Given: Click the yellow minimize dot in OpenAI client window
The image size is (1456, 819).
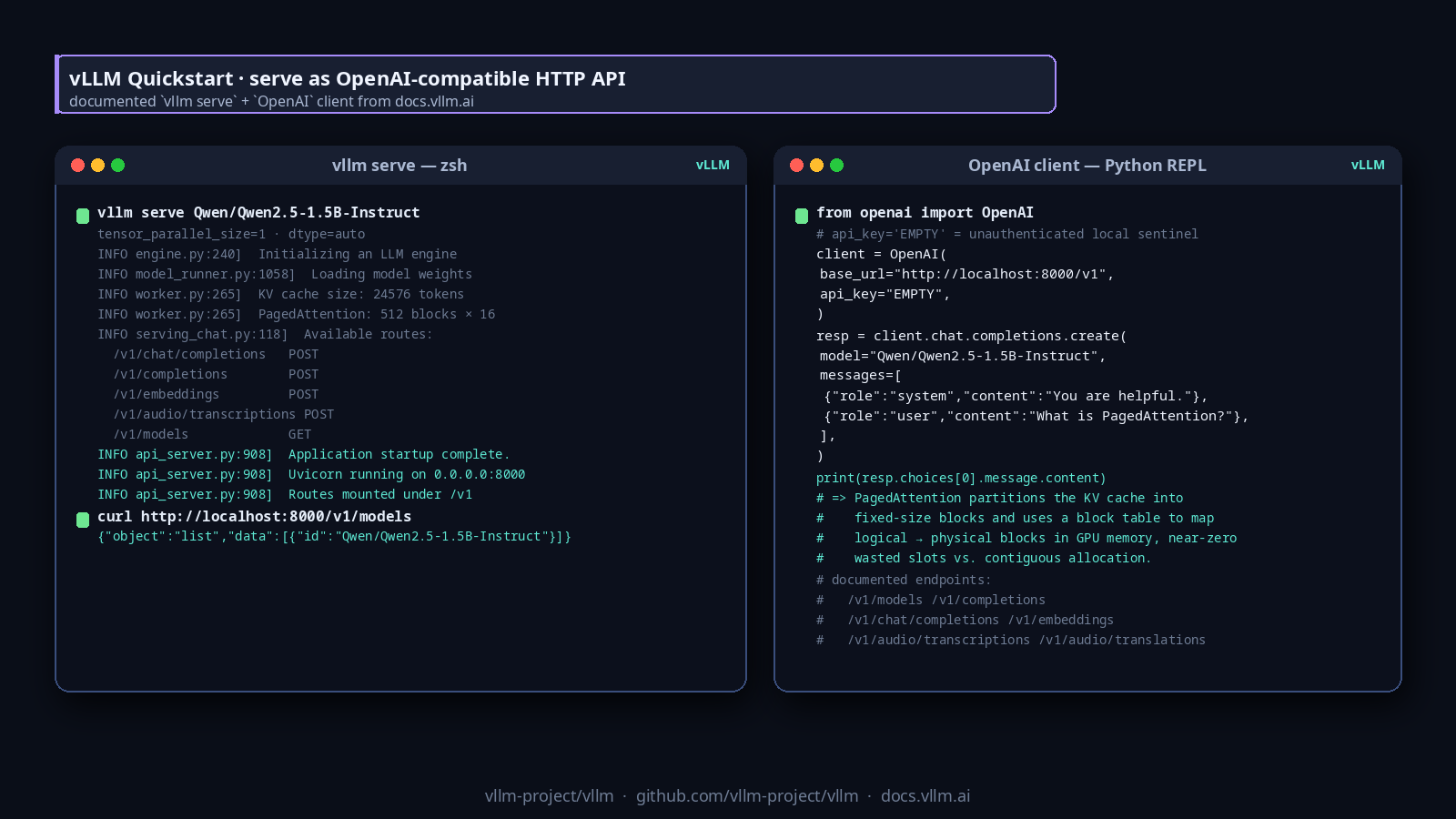Looking at the screenshot, I should click(x=816, y=165).
